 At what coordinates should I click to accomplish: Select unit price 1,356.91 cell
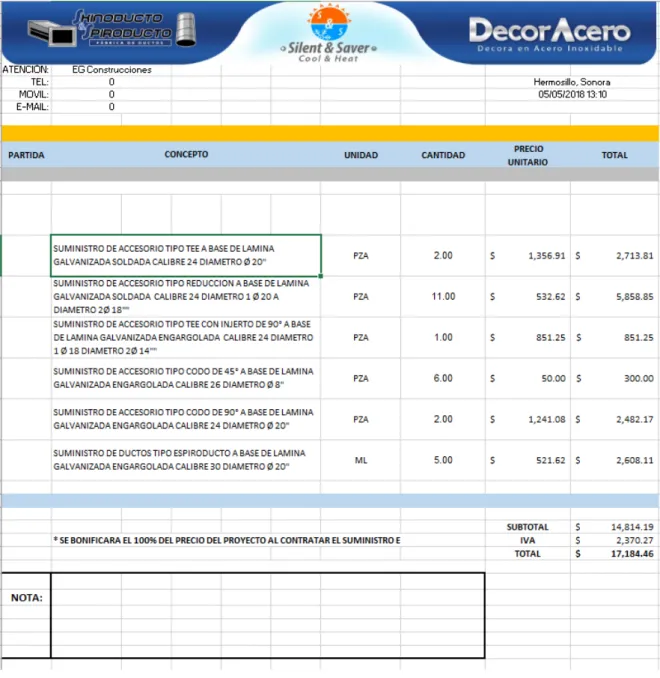pyautogui.click(x=528, y=256)
